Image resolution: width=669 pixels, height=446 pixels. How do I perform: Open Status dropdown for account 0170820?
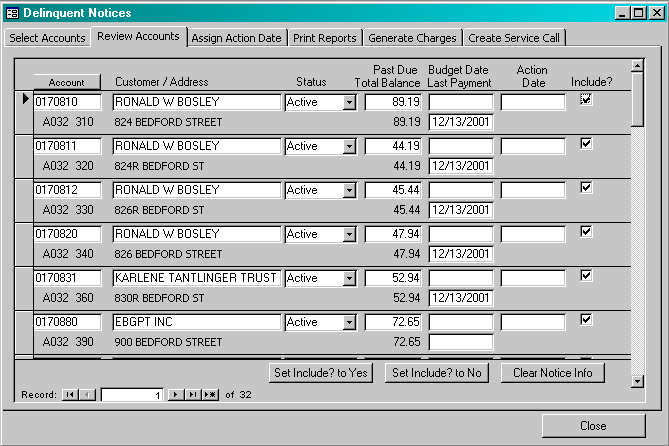click(349, 234)
